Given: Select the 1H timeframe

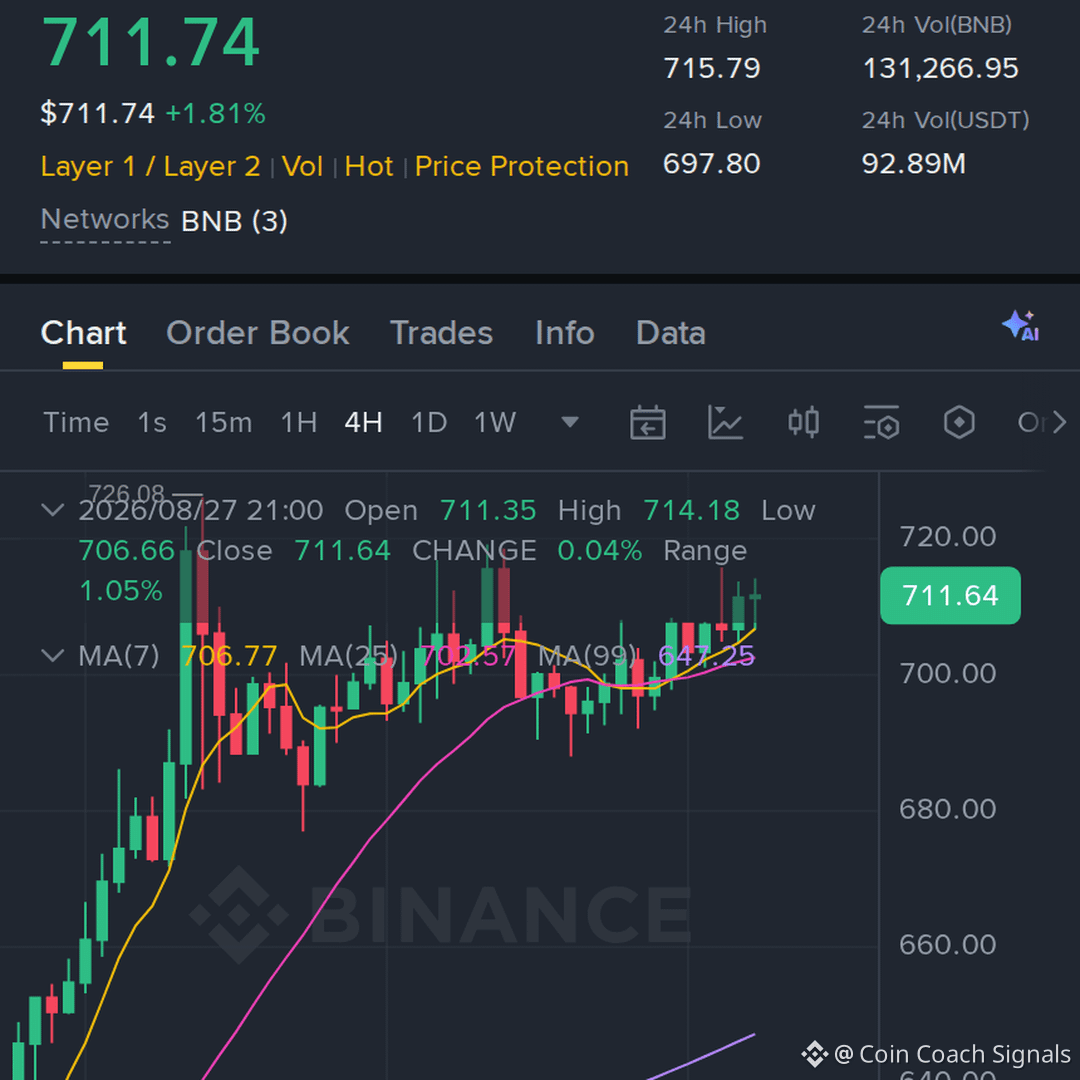Looking at the screenshot, I should (299, 422).
